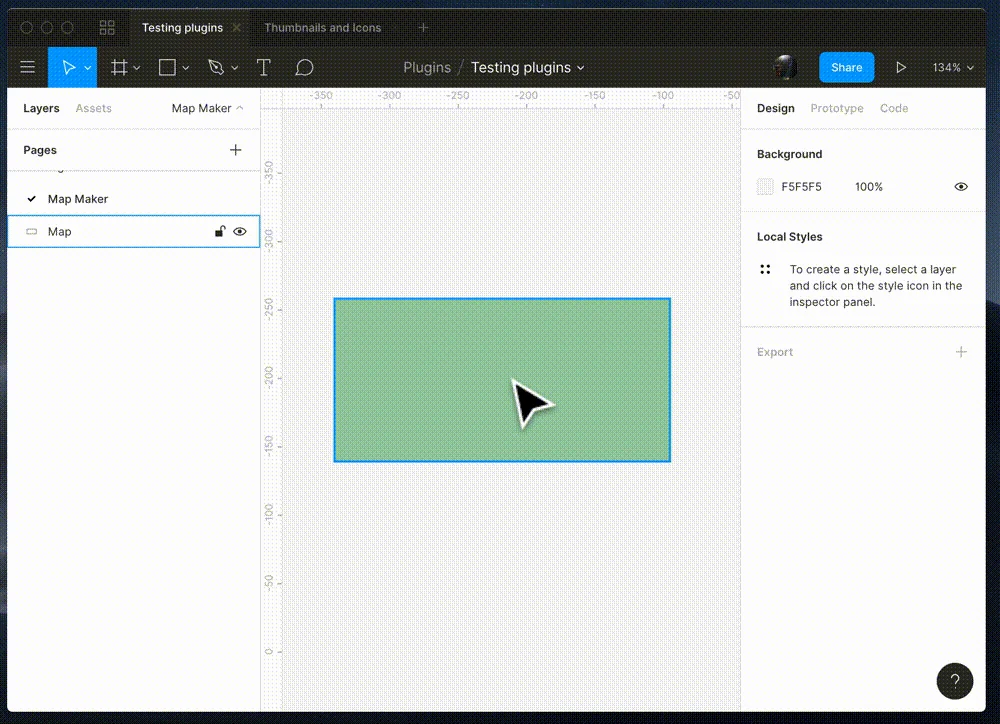Select the Rectangle shape tool
This screenshot has height=724, width=1000.
click(x=166, y=67)
